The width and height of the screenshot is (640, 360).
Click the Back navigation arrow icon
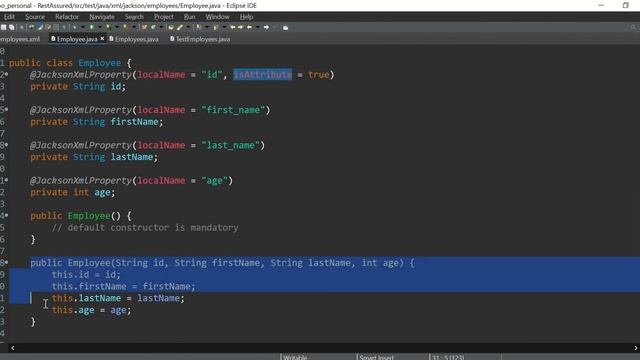[249, 27]
